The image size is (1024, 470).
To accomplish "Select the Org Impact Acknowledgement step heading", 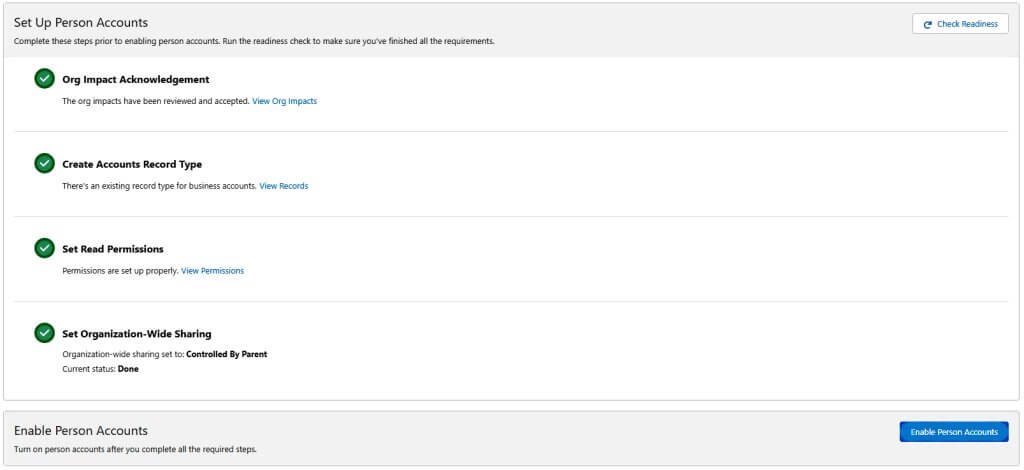I will tap(136, 80).
